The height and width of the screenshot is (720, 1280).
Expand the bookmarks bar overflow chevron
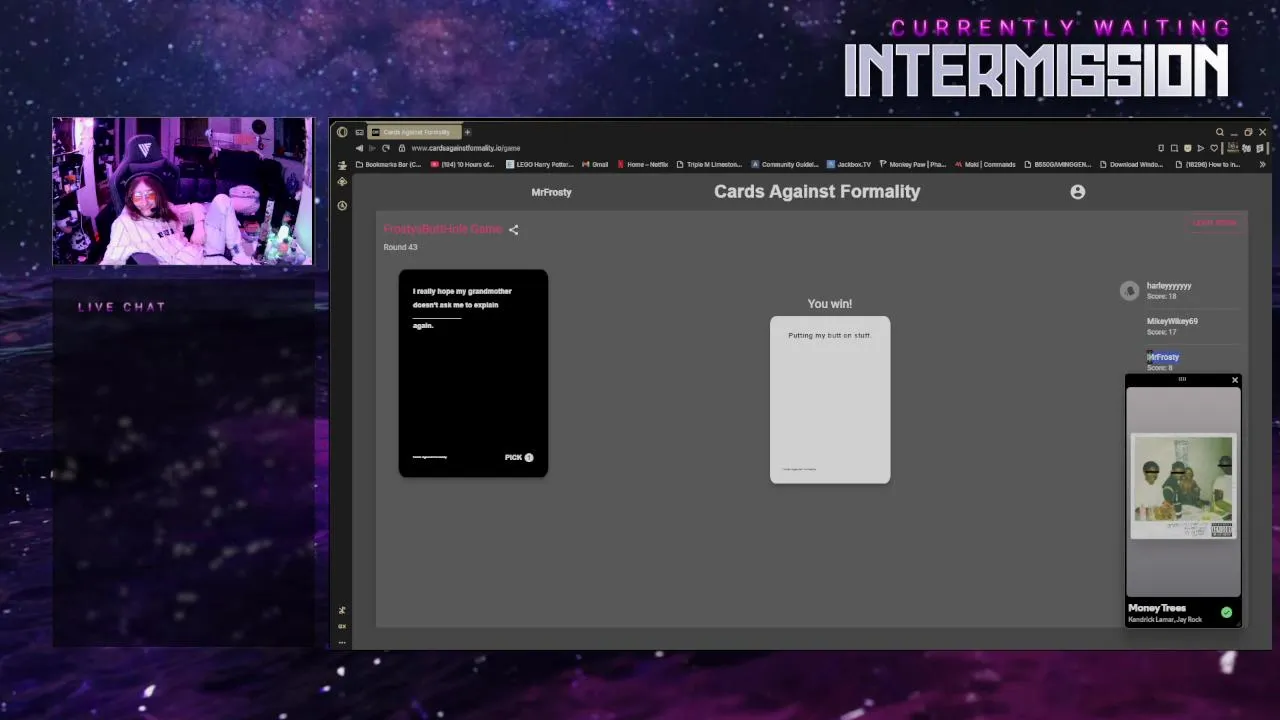1262,164
